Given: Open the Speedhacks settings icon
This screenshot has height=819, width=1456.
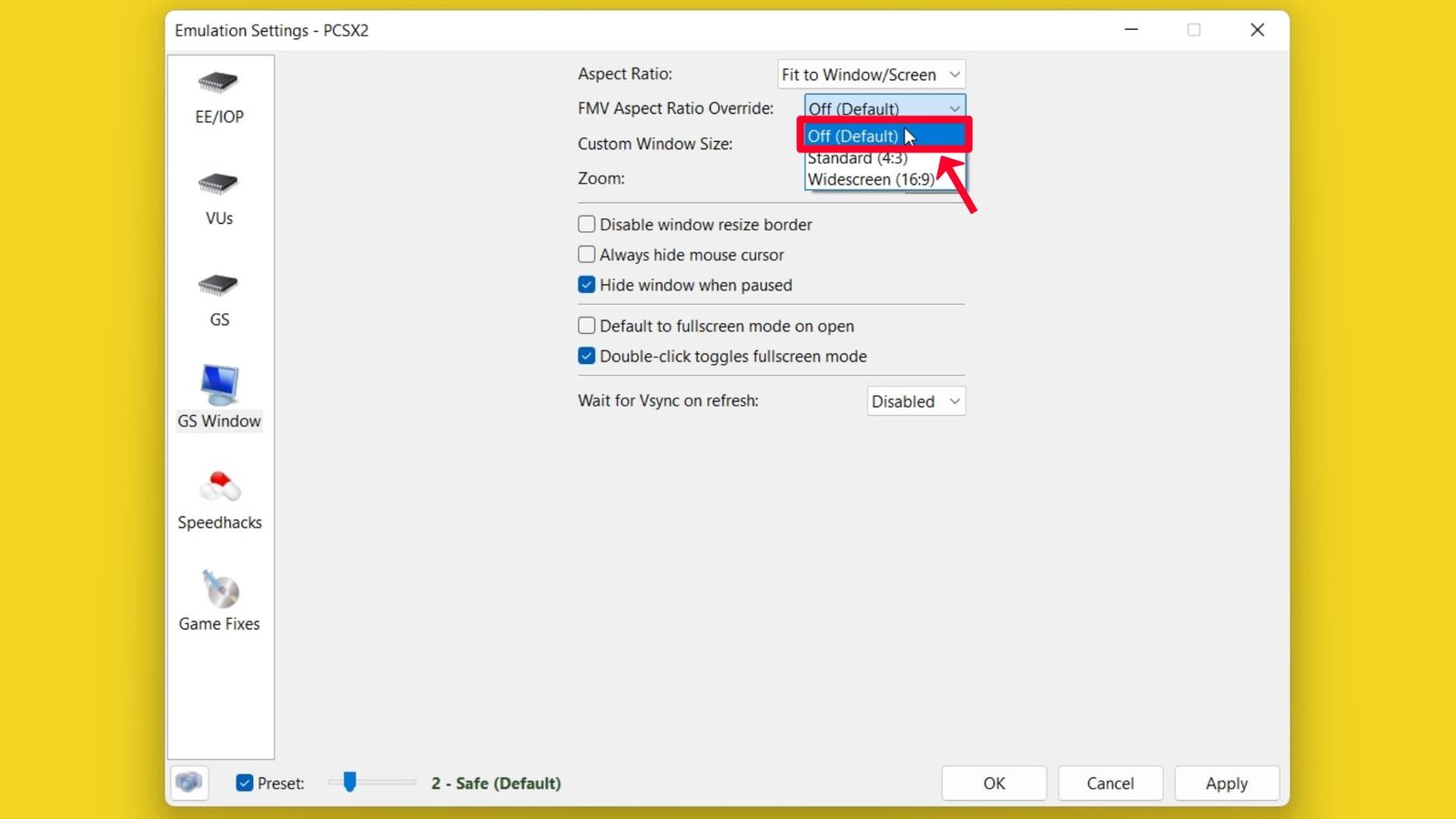Looking at the screenshot, I should 219,487.
